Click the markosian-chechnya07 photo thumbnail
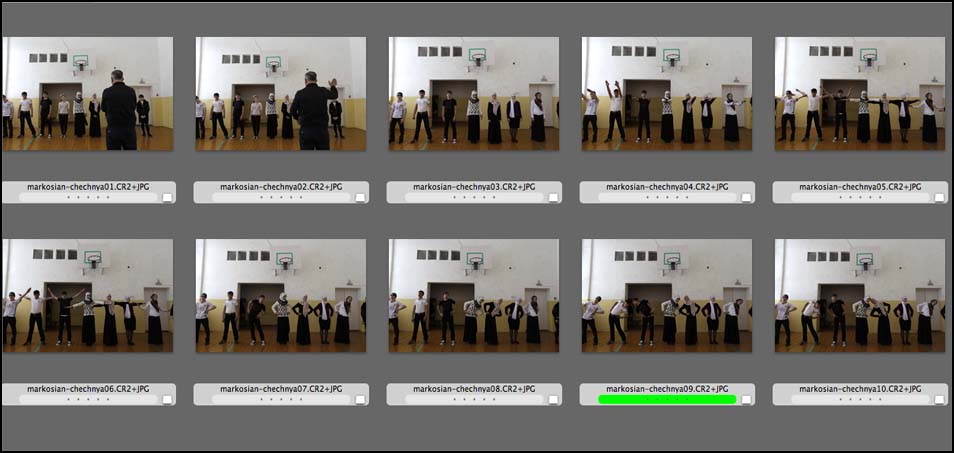Screen dimensions: 954x453 click(x=280, y=296)
